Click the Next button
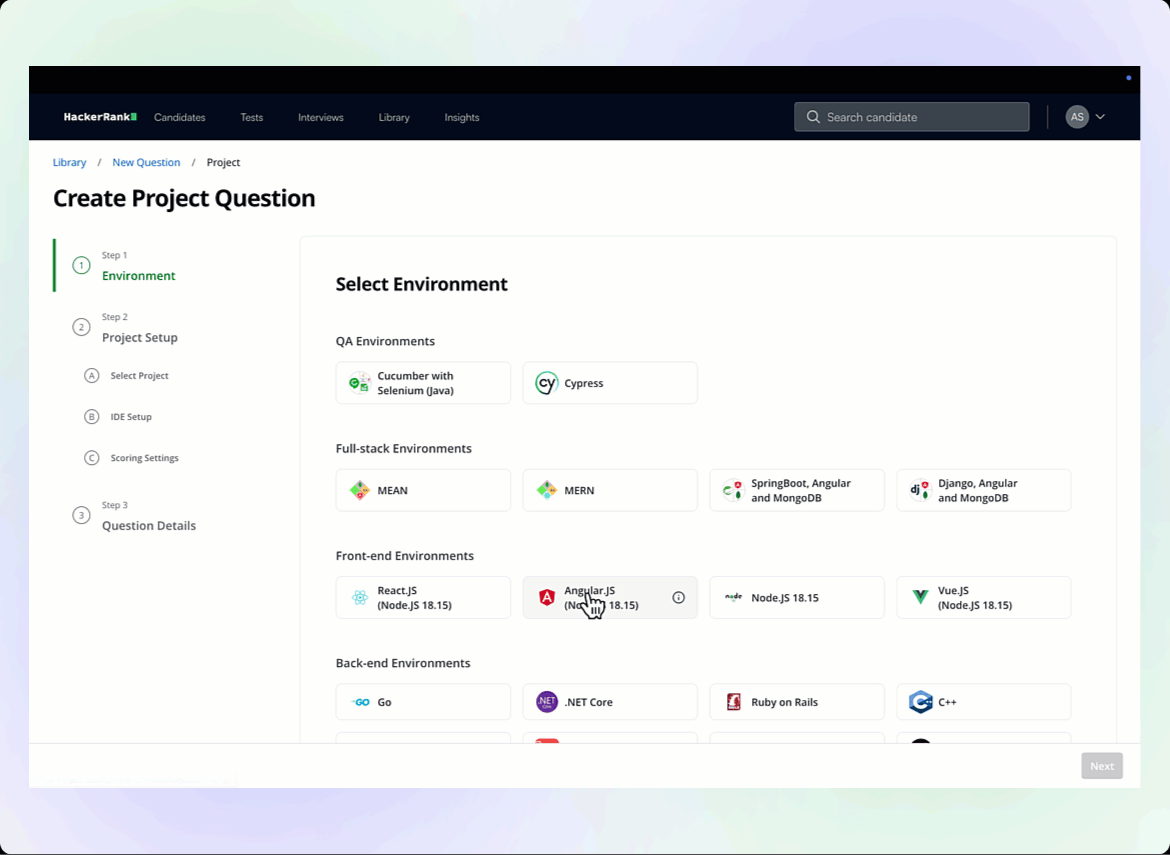 [x=1102, y=766]
